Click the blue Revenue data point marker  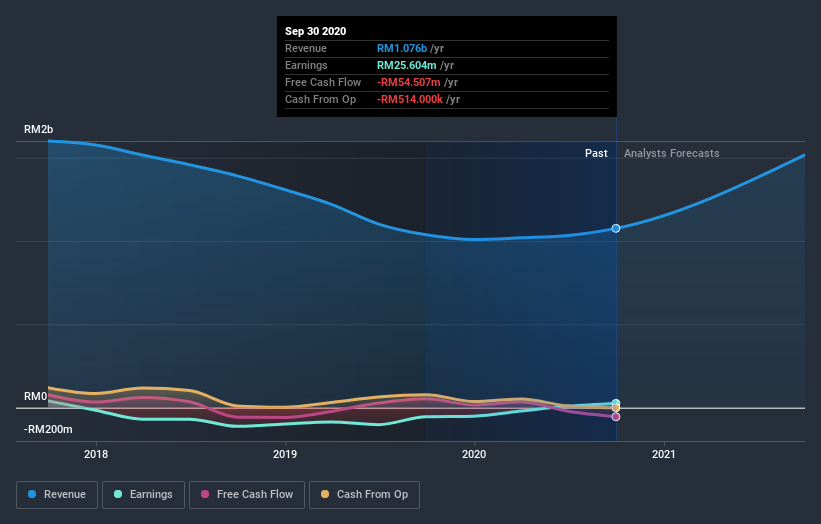point(616,228)
